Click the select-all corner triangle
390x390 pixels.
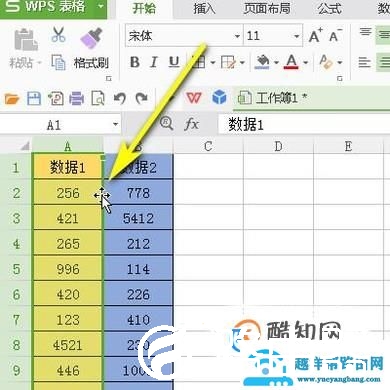tap(25, 146)
